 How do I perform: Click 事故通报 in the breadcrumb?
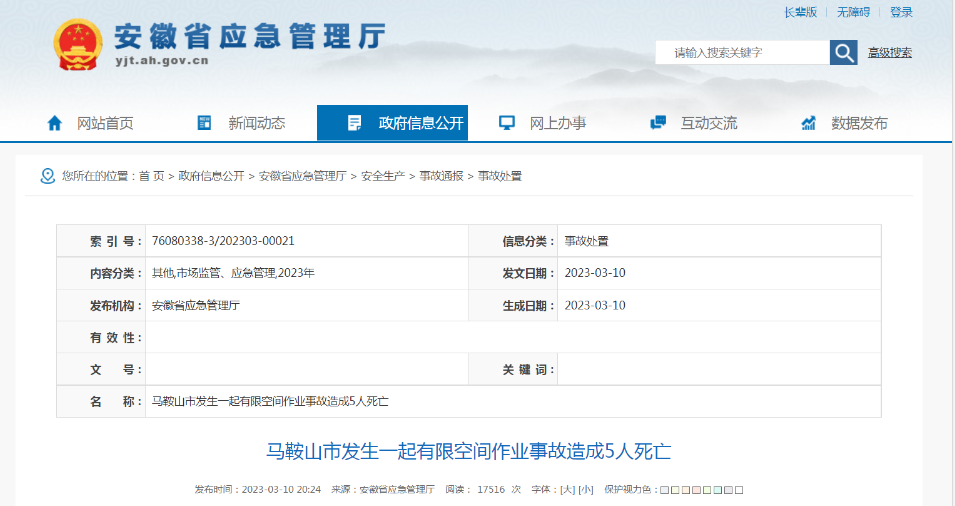[442, 176]
